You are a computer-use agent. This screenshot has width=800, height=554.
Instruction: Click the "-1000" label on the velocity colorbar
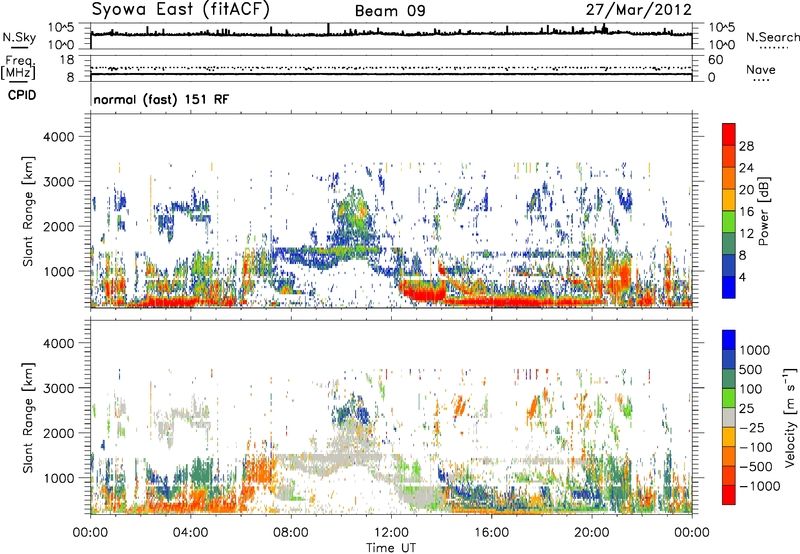pos(760,486)
